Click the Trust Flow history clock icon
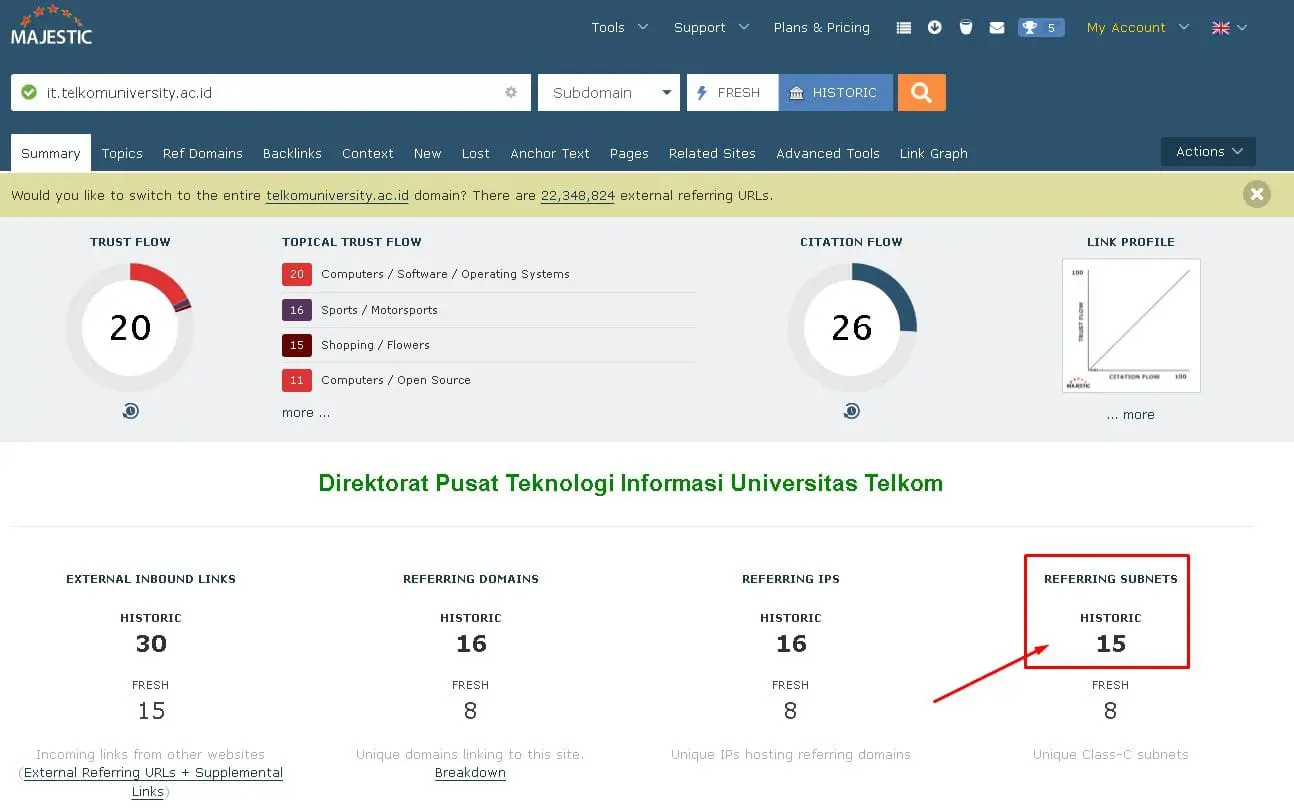Screen dimensions: 1294x809 (x=130, y=411)
